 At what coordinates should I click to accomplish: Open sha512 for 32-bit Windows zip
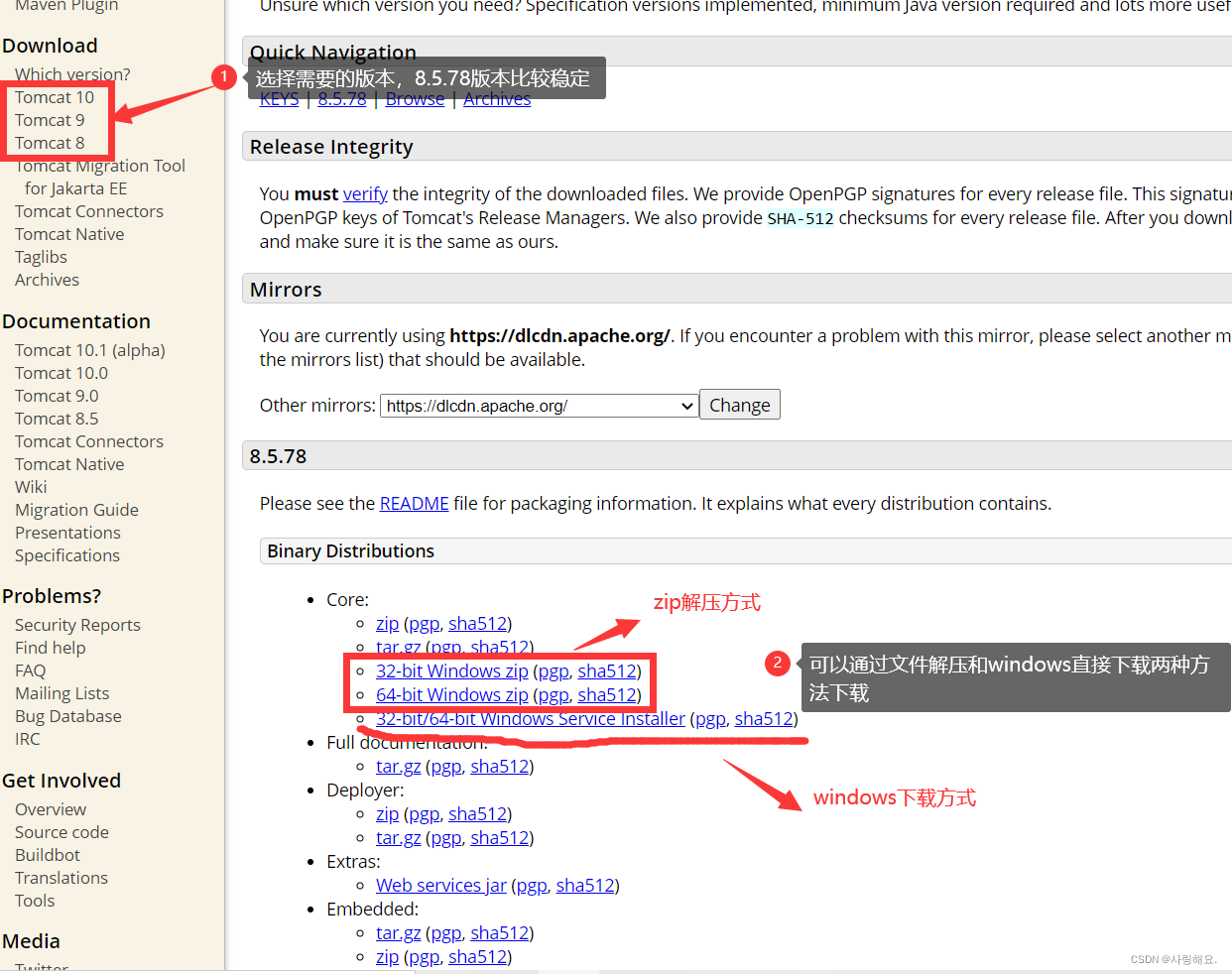coord(607,671)
